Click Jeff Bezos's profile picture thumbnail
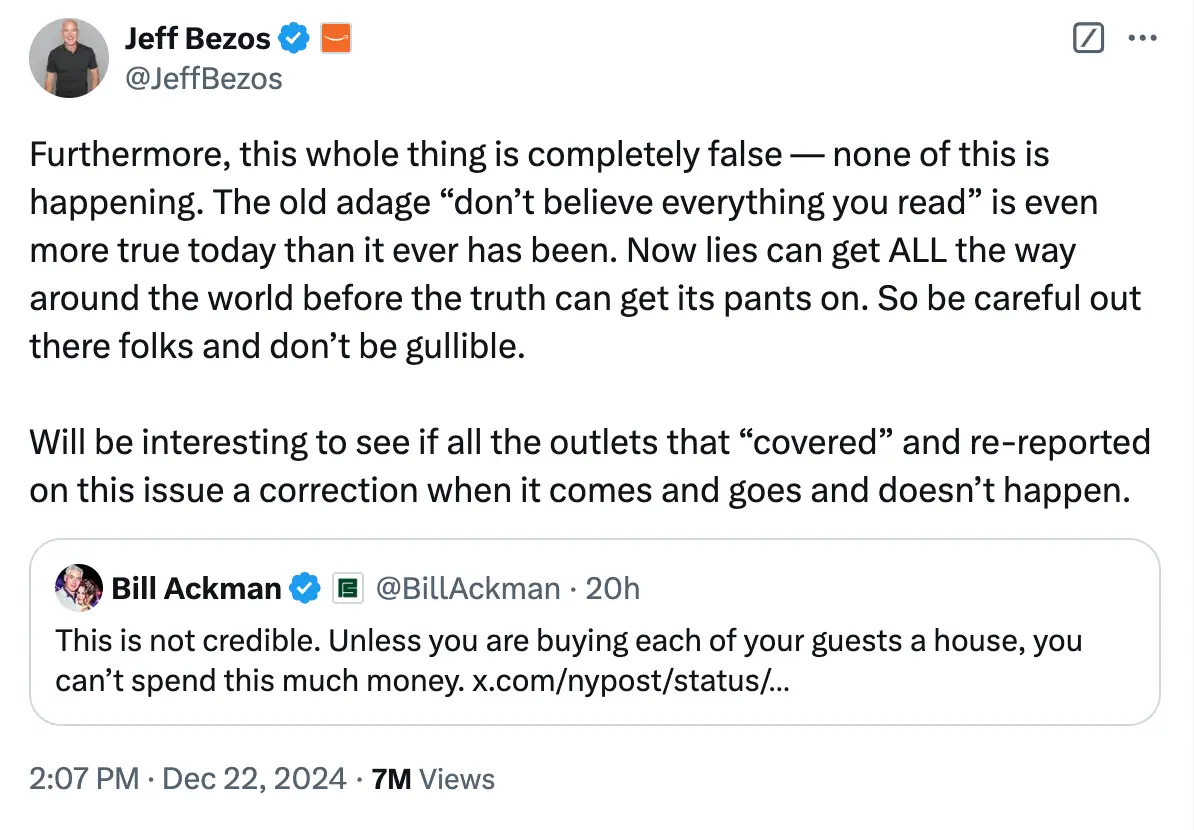Screen dimensions: 1194x830 click(x=69, y=58)
